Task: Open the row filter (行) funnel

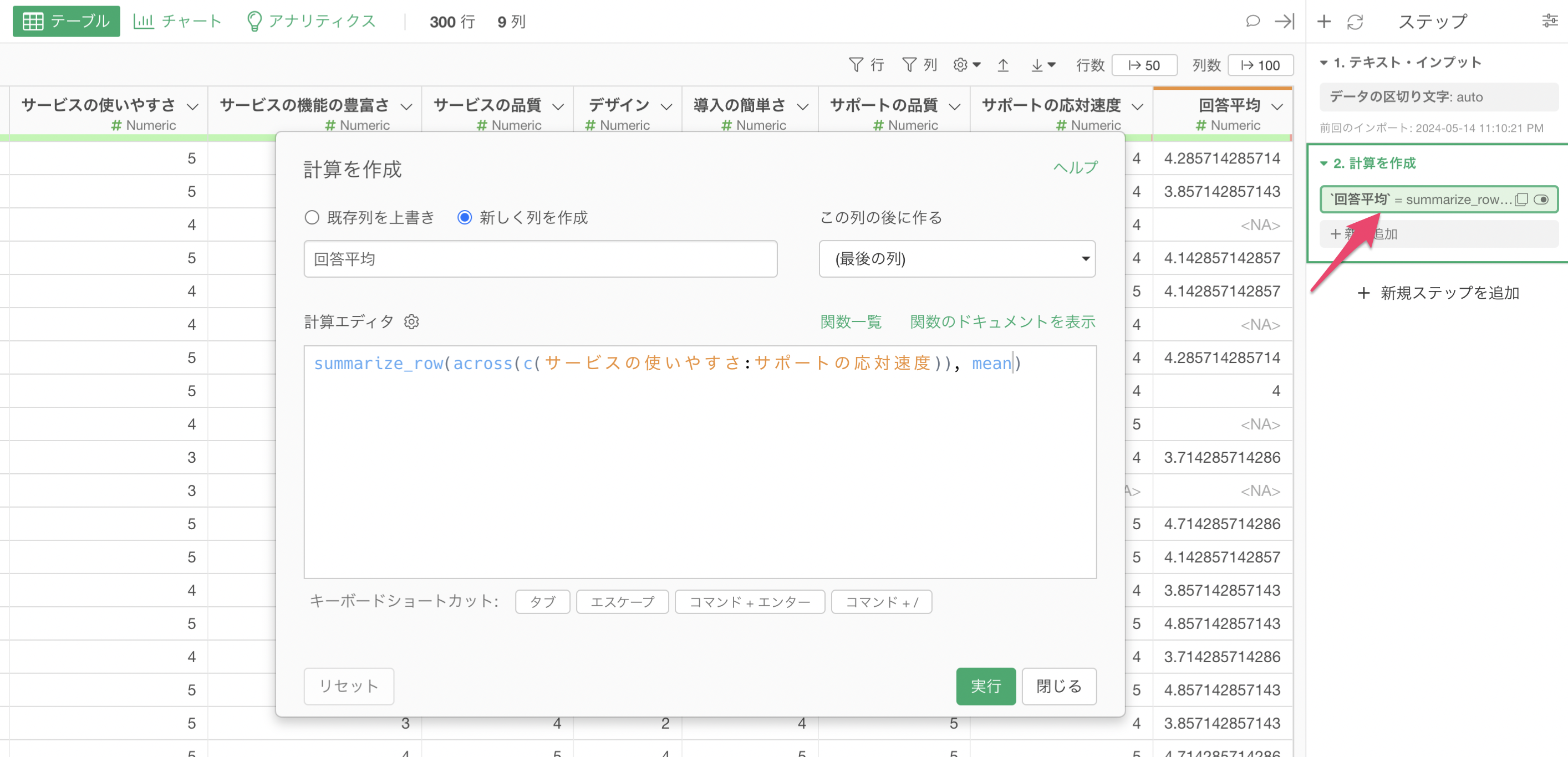Action: pyautogui.click(x=866, y=64)
